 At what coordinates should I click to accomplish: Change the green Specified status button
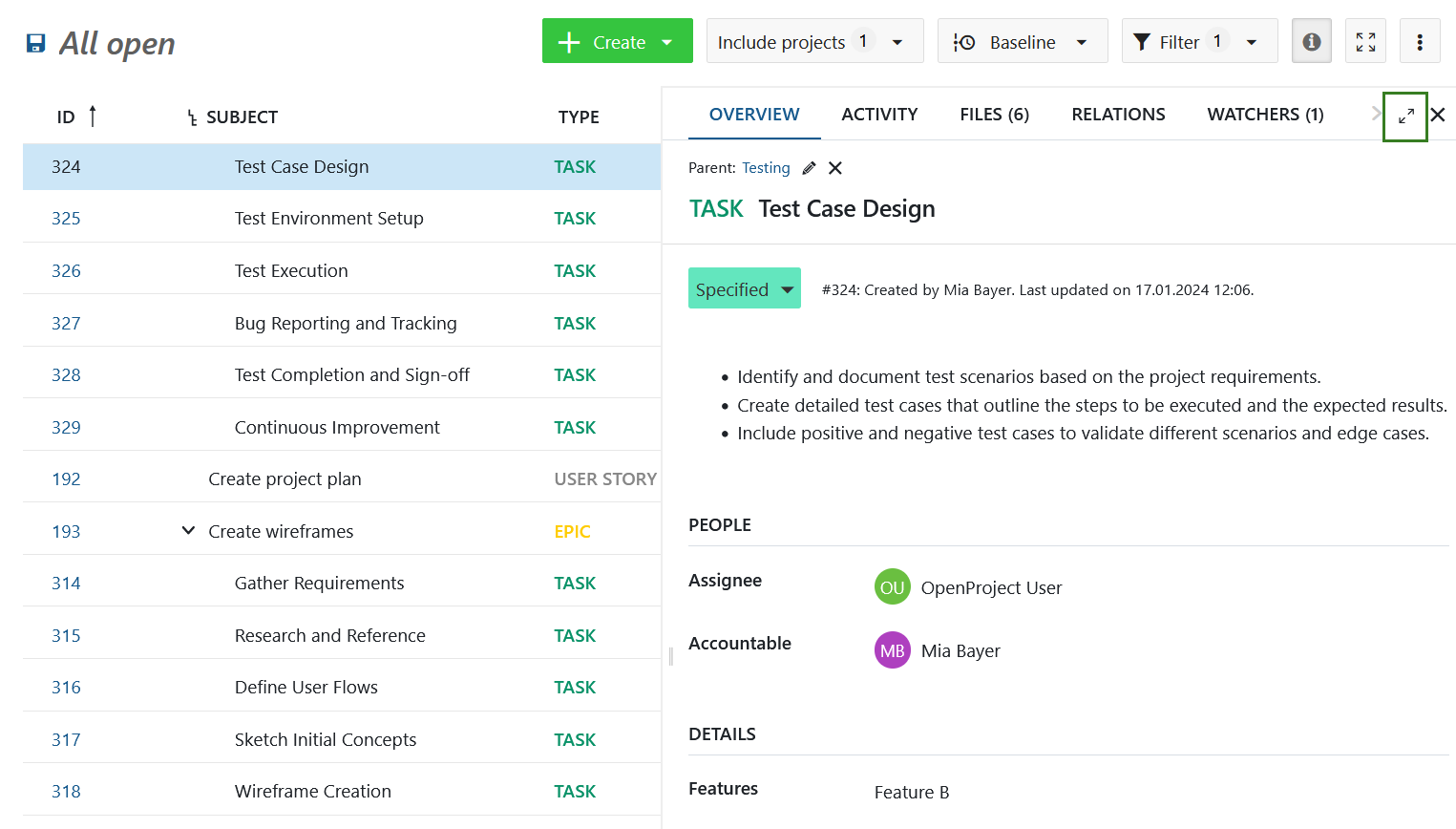(x=744, y=289)
